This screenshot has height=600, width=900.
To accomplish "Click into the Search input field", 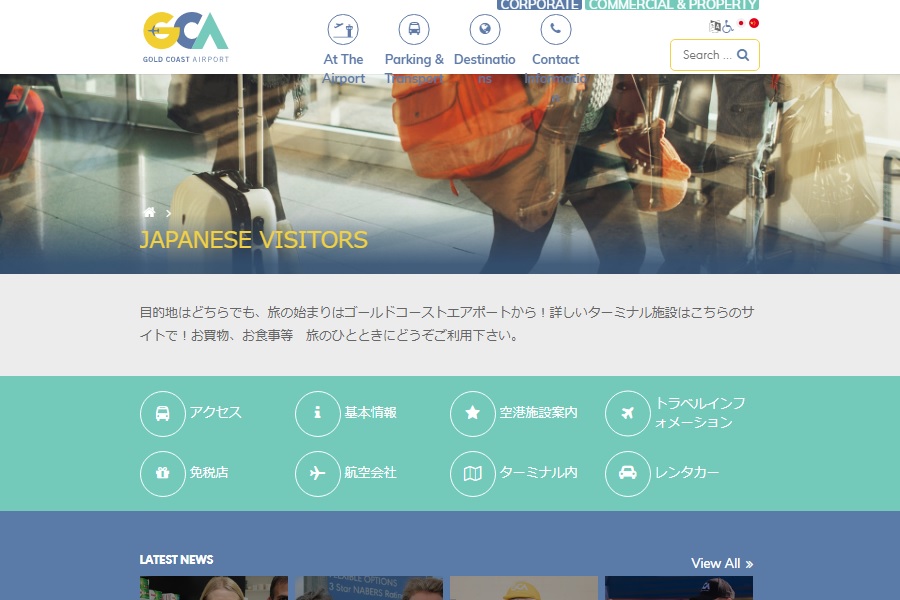I will 705,55.
